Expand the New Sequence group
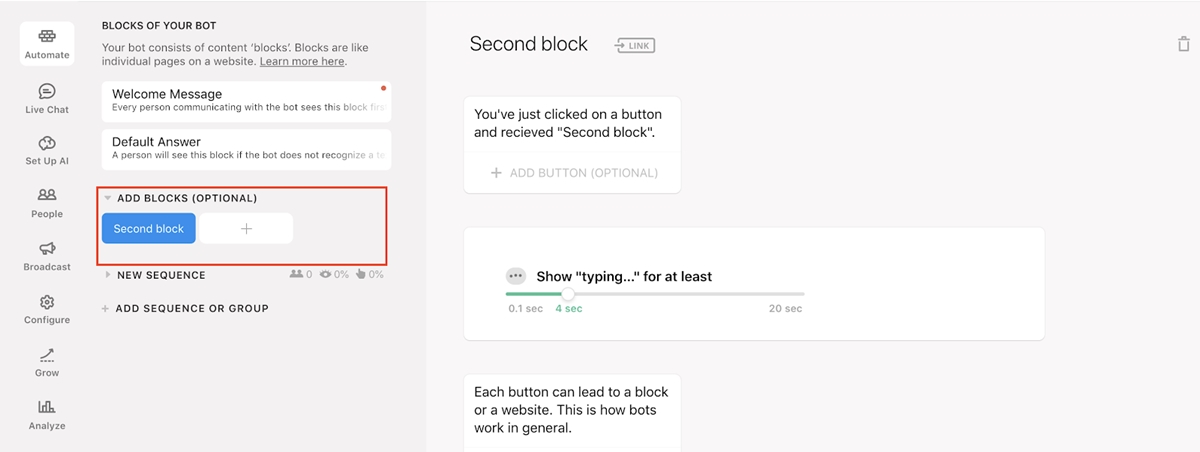Image resolution: width=1200 pixels, height=452 pixels. [x=108, y=275]
